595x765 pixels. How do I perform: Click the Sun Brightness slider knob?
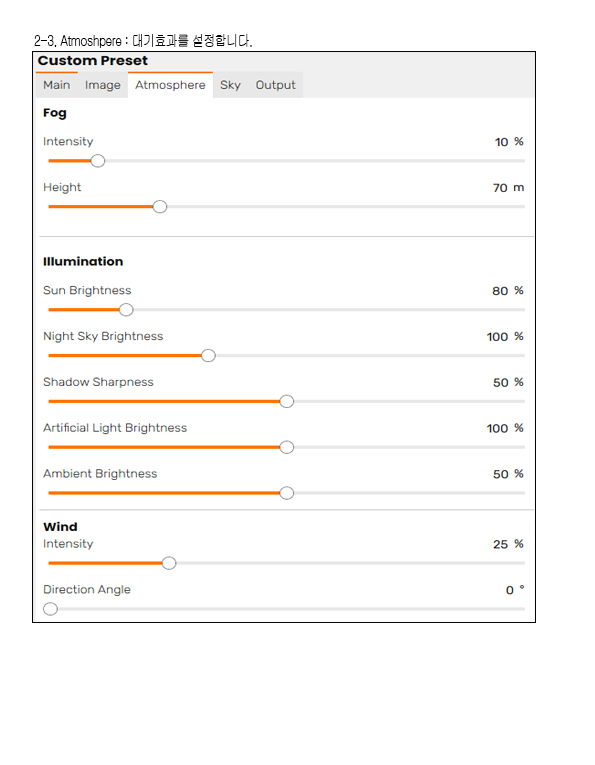[126, 310]
